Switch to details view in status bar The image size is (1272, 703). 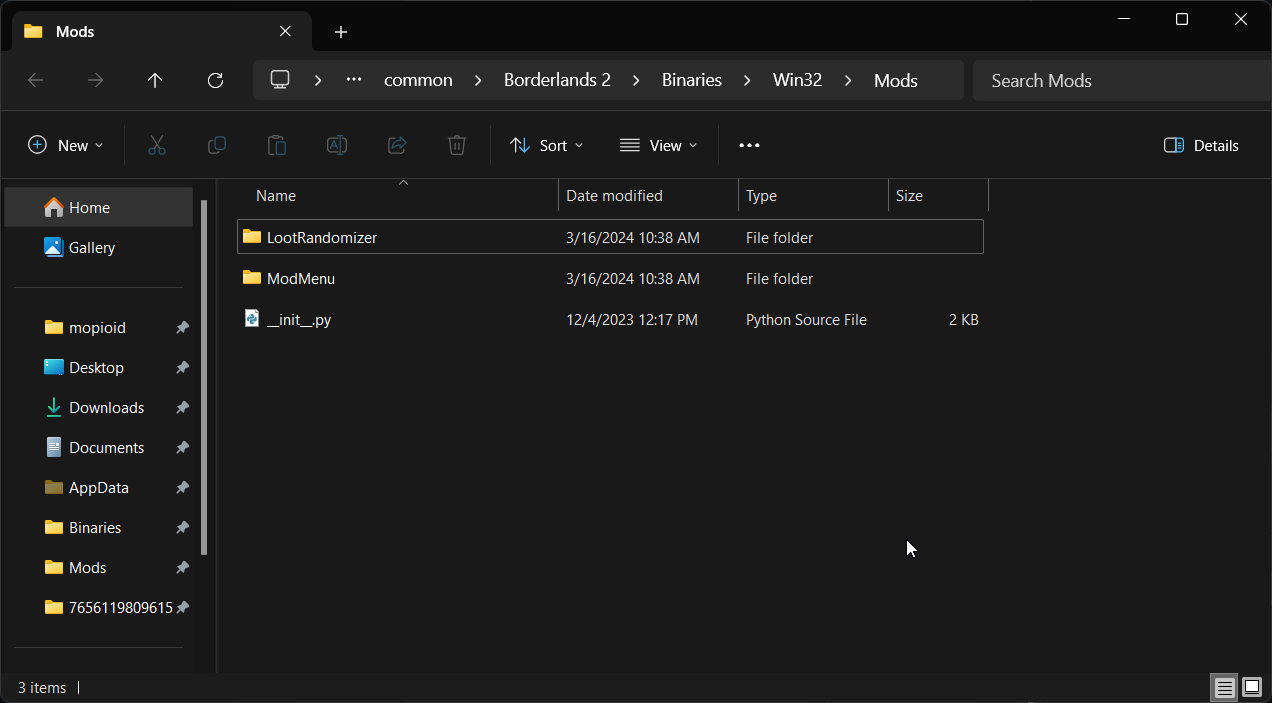point(1224,688)
